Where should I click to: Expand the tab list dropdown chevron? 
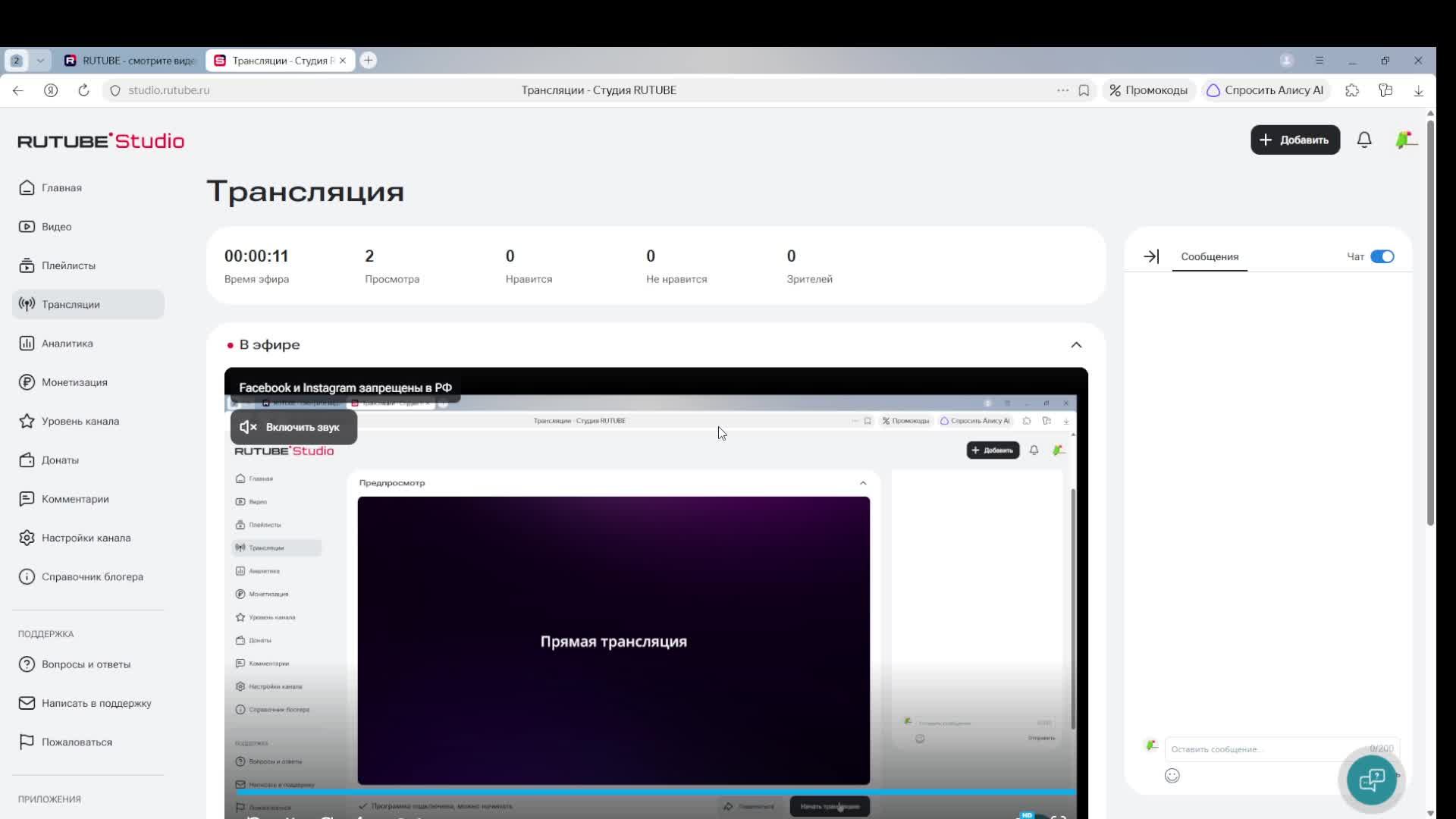coord(40,61)
